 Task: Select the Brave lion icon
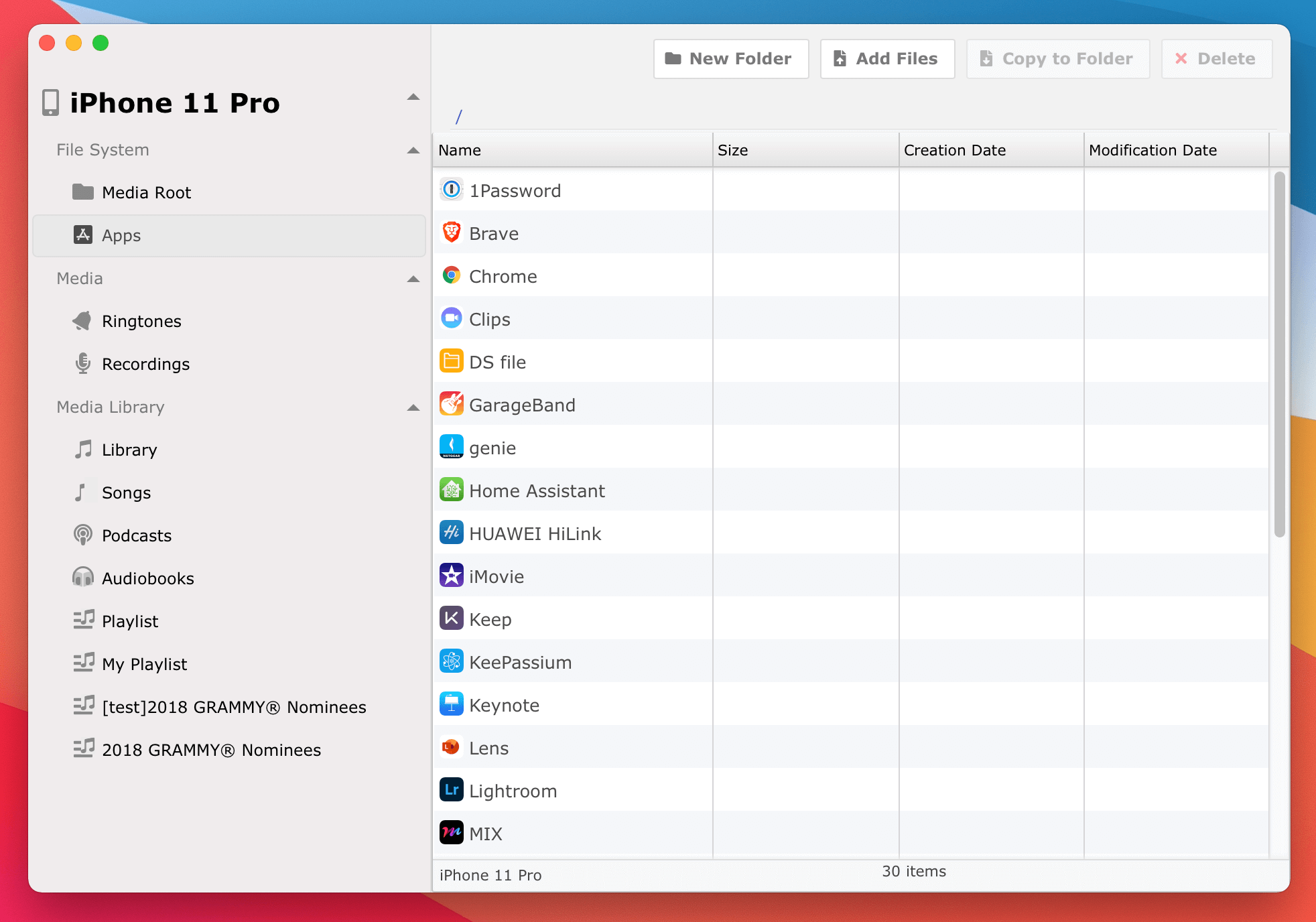[452, 233]
